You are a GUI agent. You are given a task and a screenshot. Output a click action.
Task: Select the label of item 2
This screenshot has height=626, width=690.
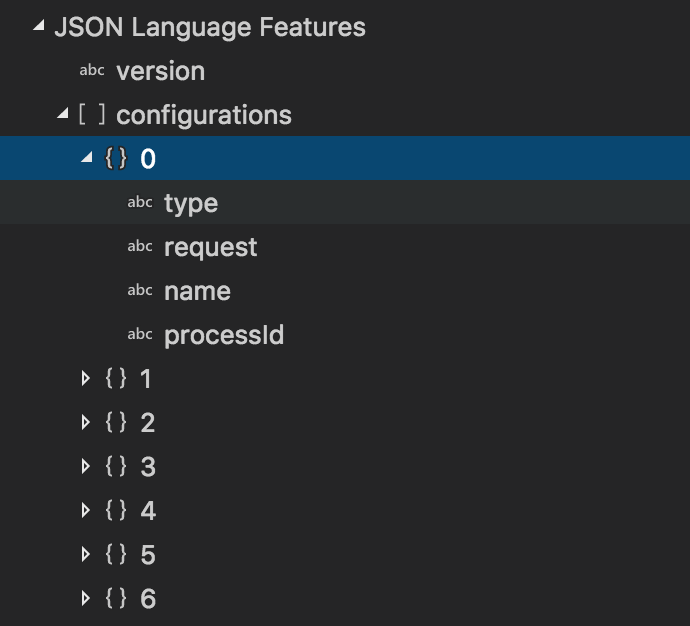(x=147, y=423)
